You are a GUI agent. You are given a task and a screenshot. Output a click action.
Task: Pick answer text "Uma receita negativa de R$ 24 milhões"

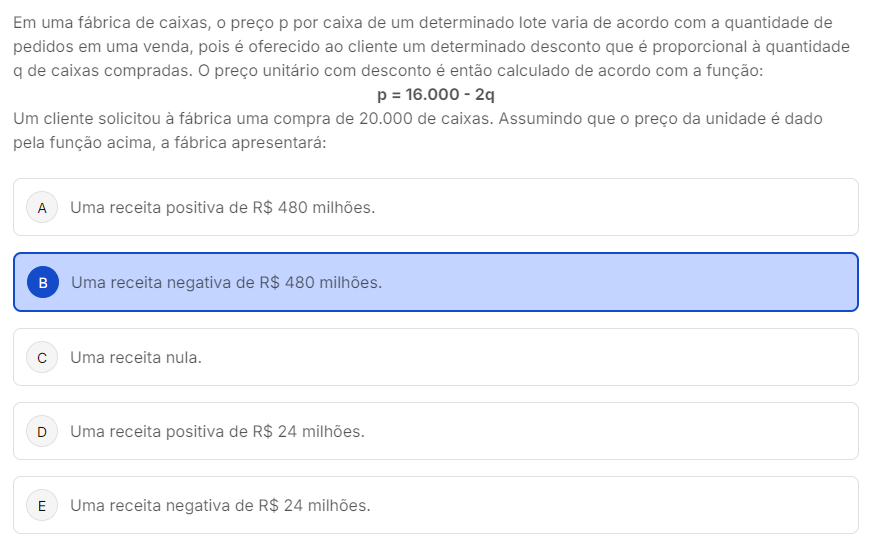tap(220, 506)
